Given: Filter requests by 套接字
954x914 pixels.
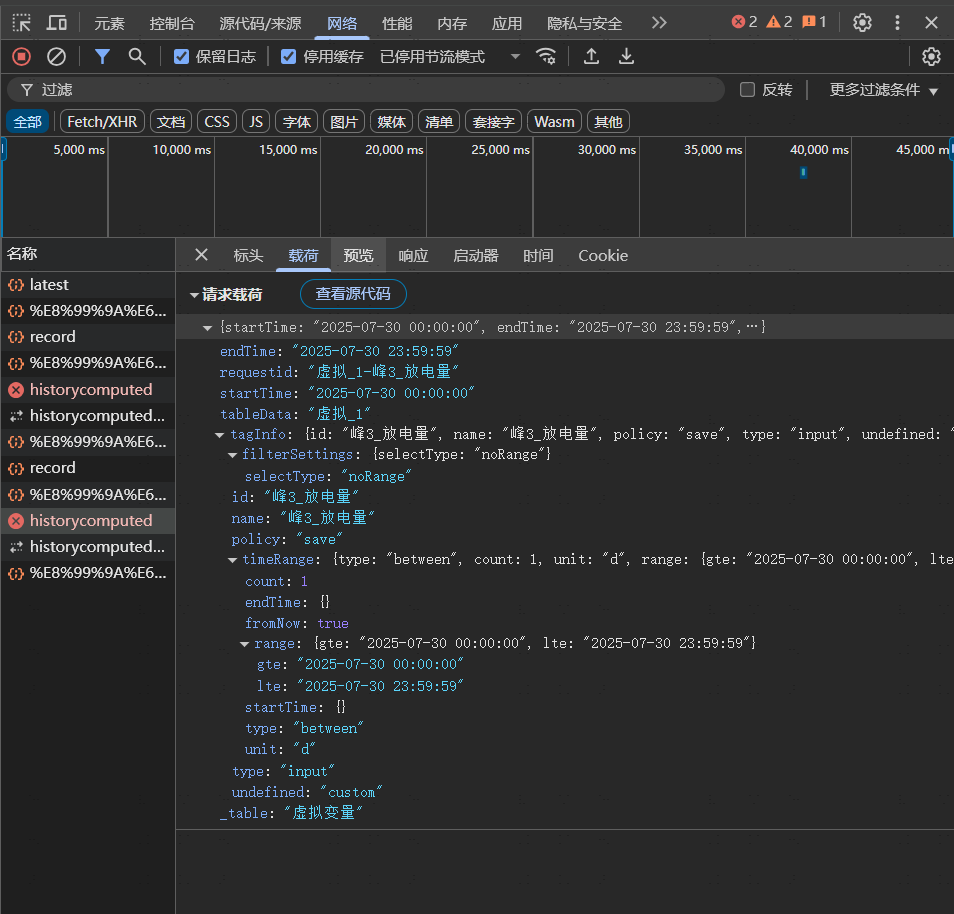Looking at the screenshot, I should (x=493, y=122).
